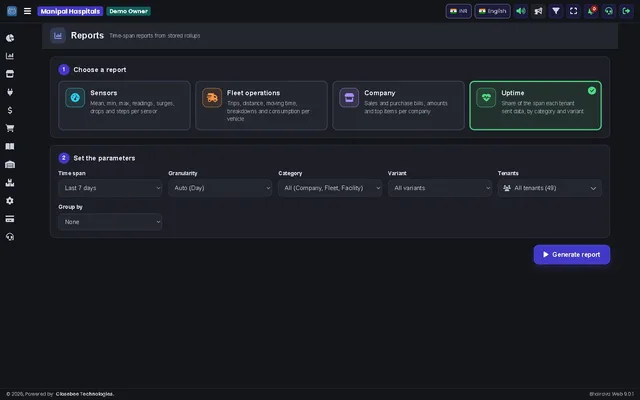Open the headset support sidebar icon
The image size is (640, 400).
coord(10,237)
